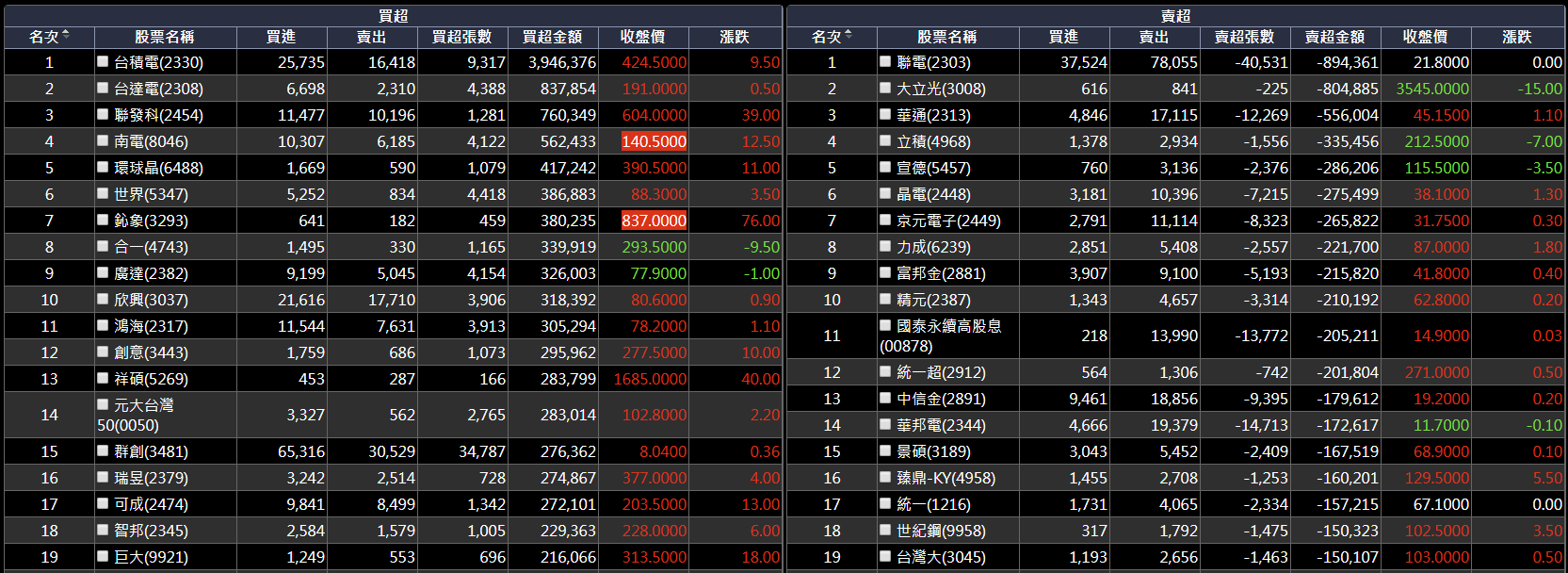Image resolution: width=1568 pixels, height=573 pixels.
Task: Open stock 世紀鋼(9958)
Action: 941,531
